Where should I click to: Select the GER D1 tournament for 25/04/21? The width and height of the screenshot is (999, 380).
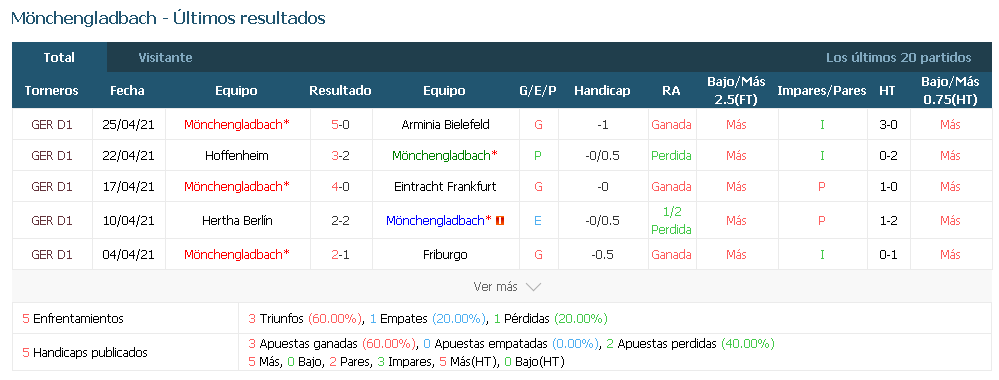tap(52, 125)
